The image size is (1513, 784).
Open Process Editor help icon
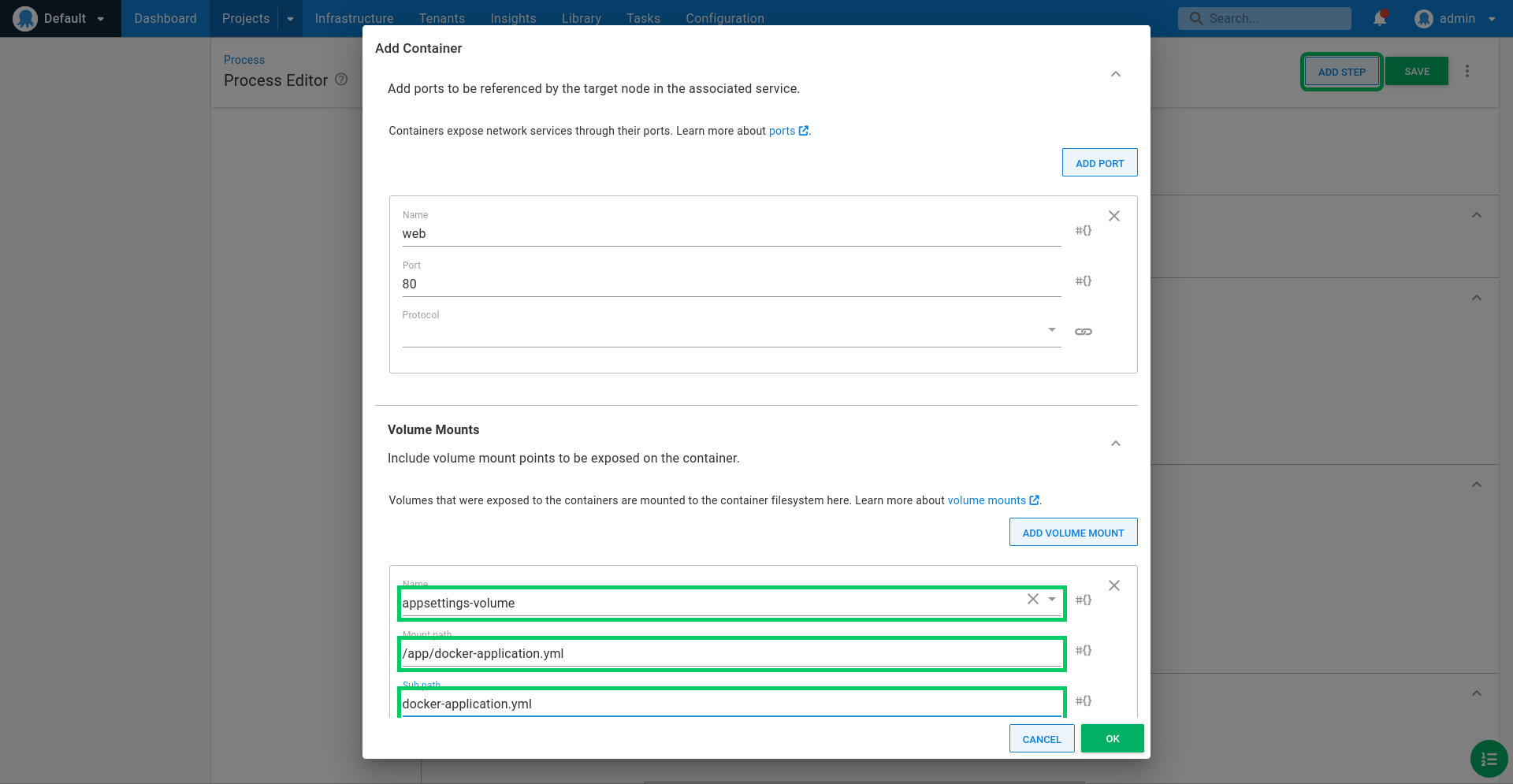point(341,80)
